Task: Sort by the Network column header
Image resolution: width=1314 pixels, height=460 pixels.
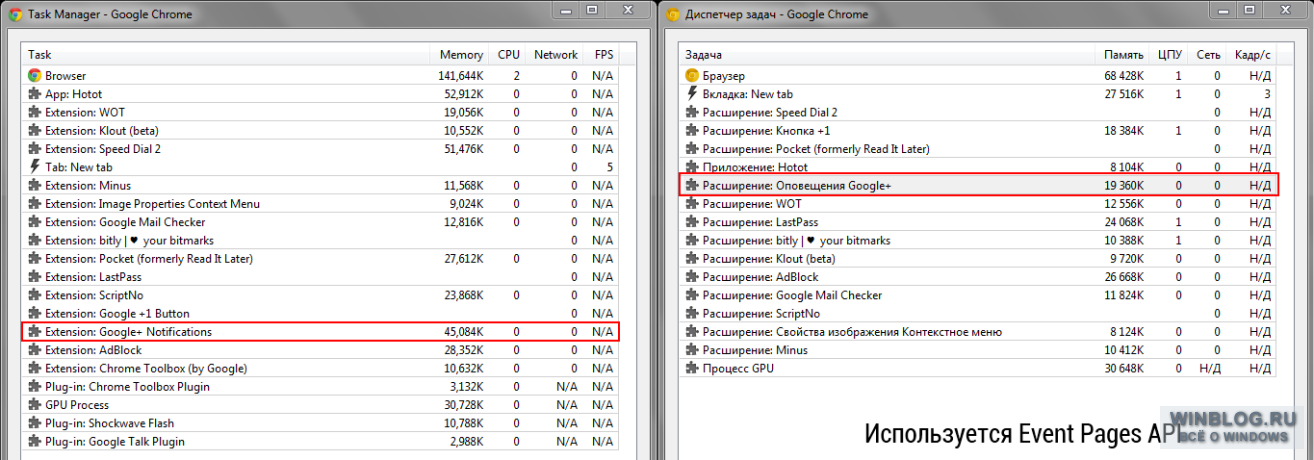Action: [555, 55]
